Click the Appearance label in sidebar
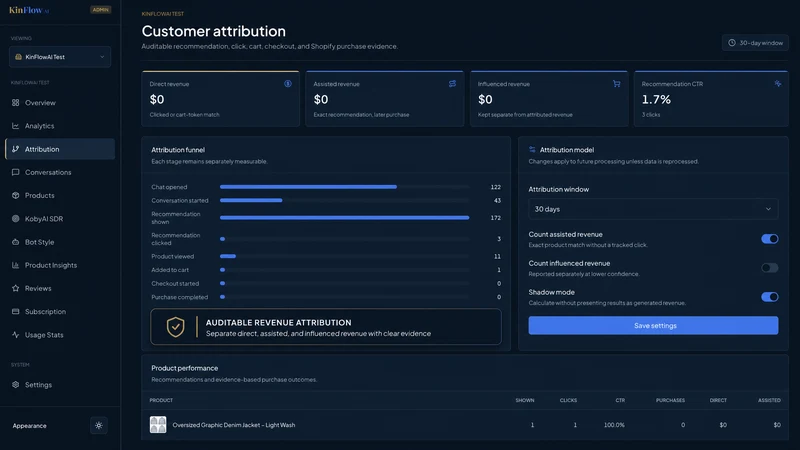 pos(30,426)
